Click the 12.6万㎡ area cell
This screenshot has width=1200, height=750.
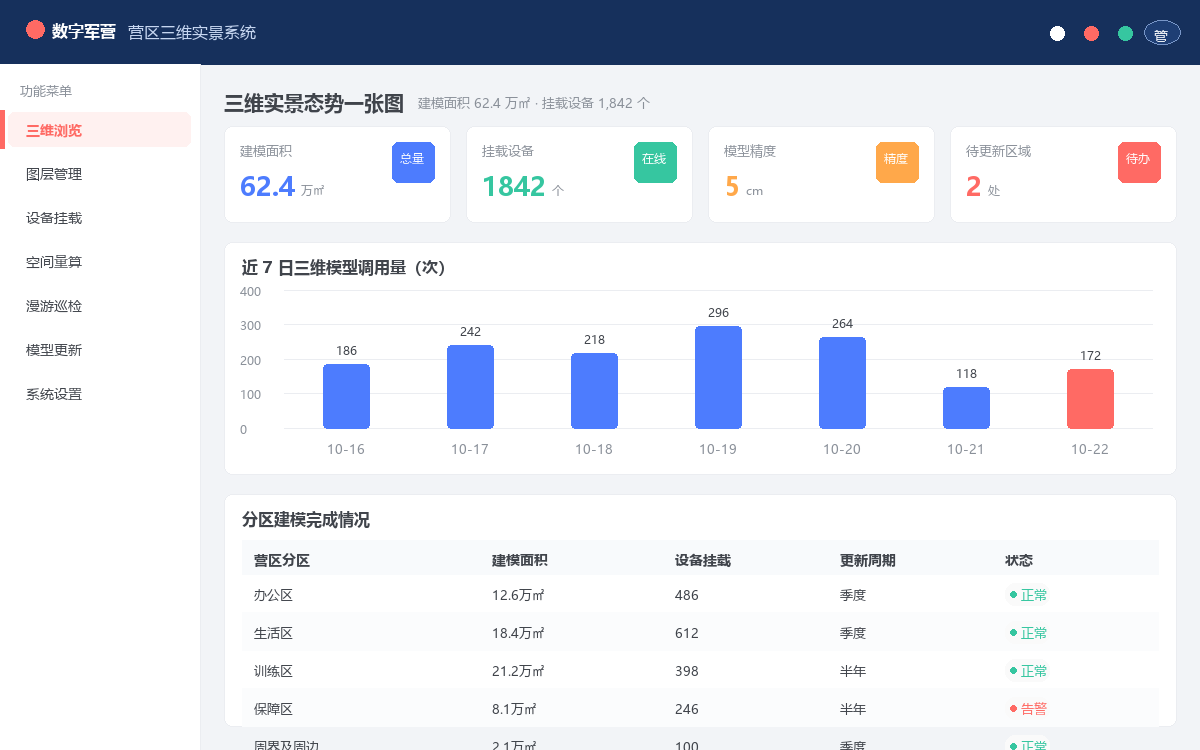tap(518, 595)
